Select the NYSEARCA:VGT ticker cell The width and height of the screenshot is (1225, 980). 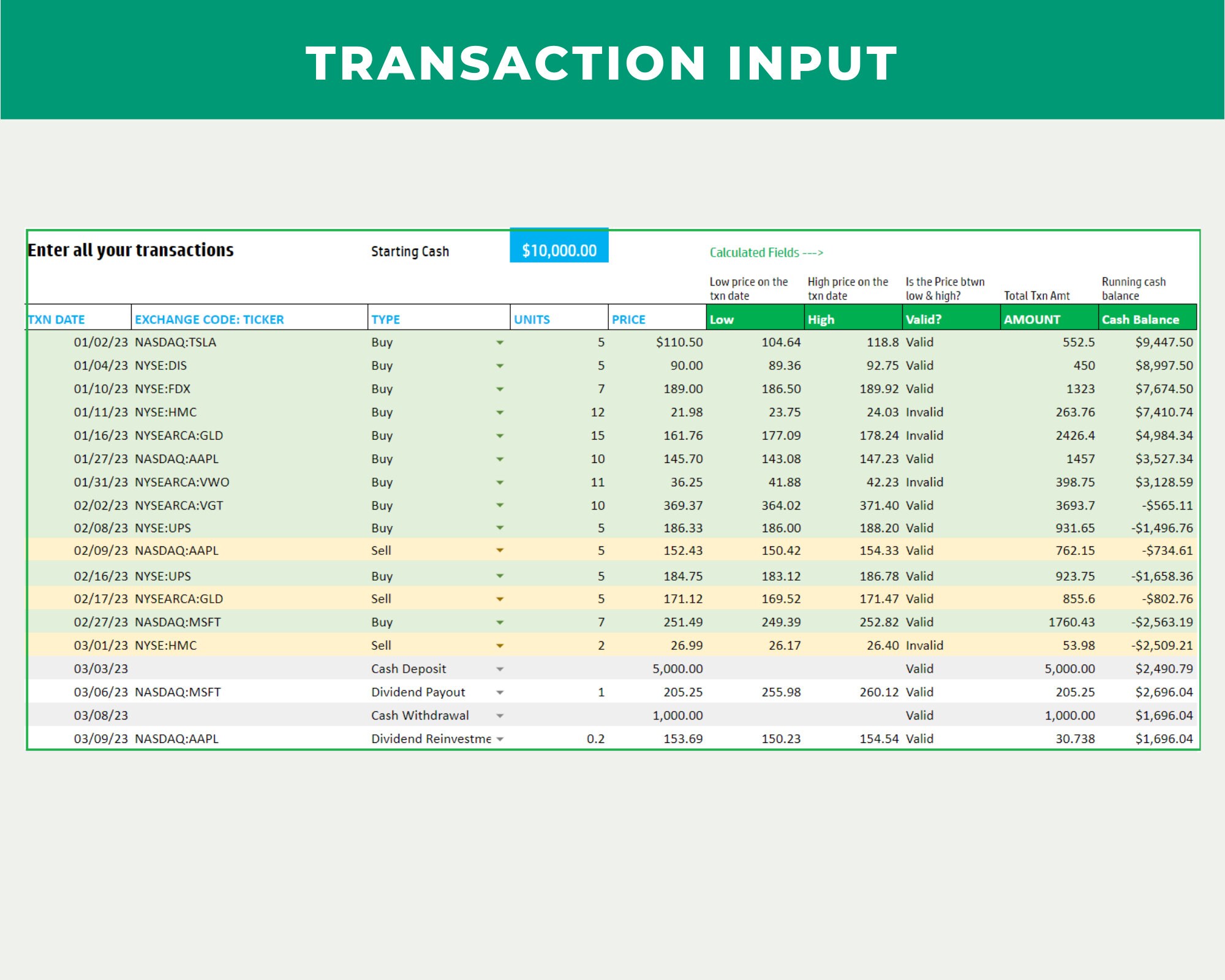pyautogui.click(x=249, y=505)
